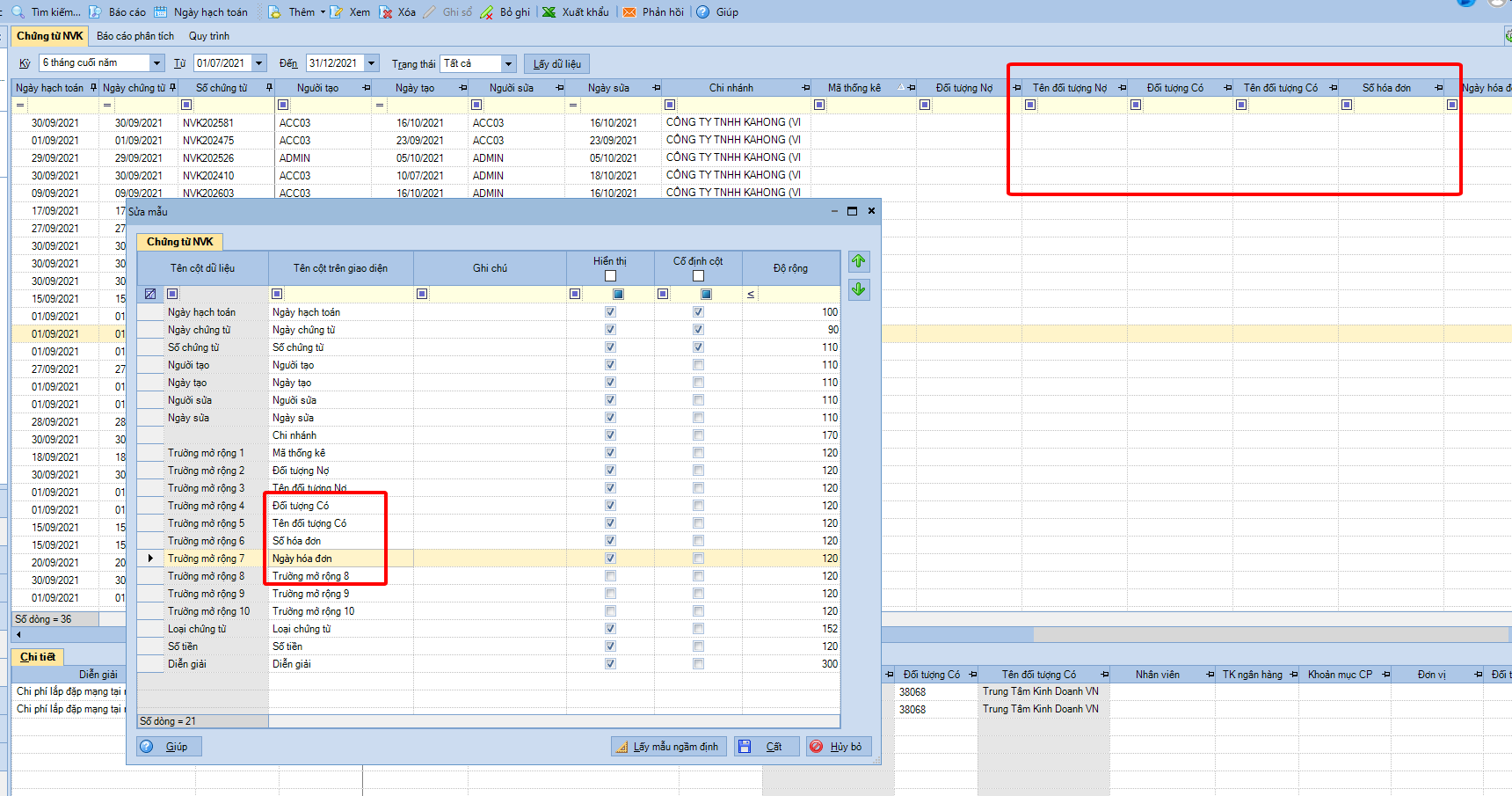
Task: Move row down with green down arrow
Action: pos(859,289)
